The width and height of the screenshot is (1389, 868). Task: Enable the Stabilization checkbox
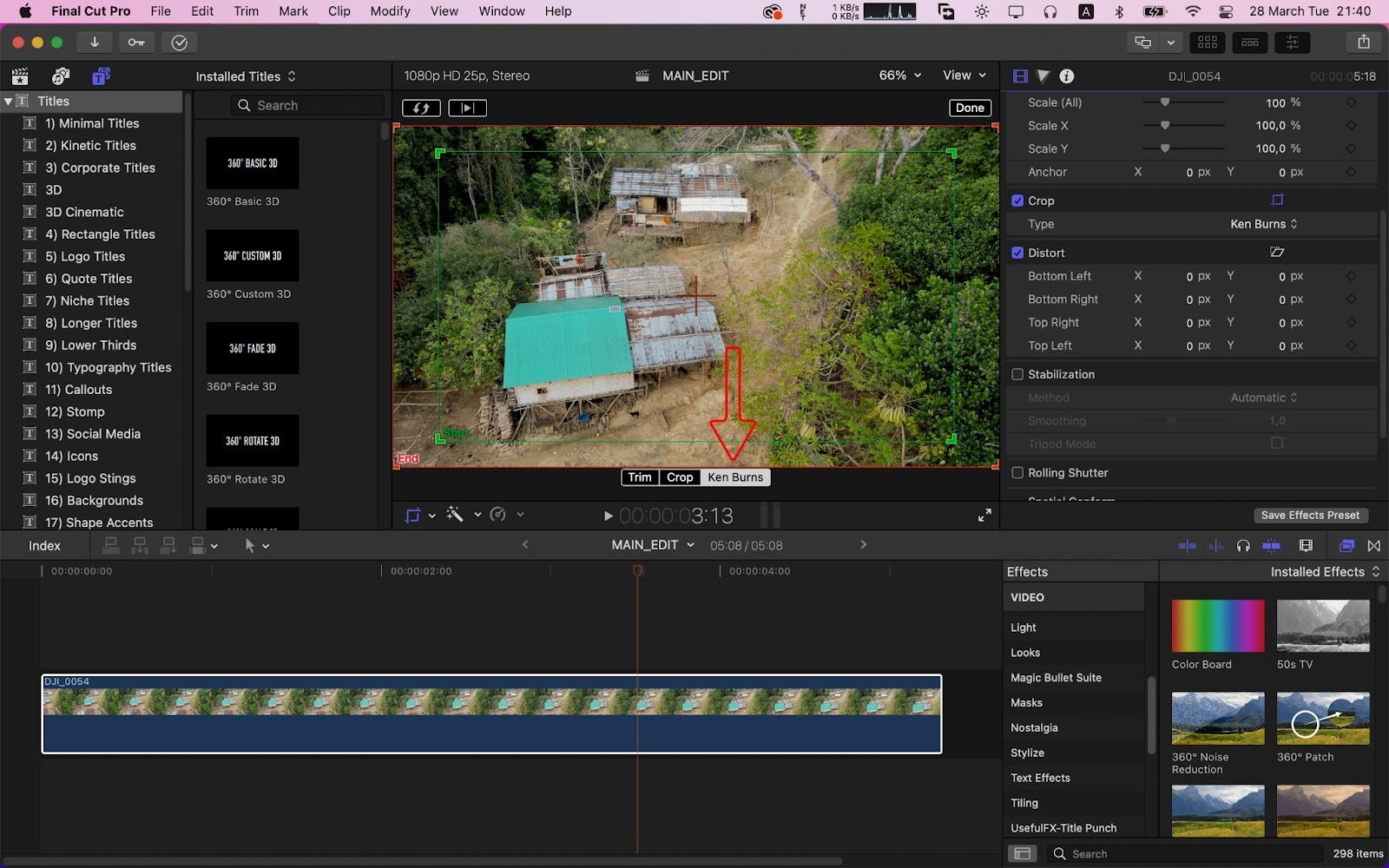coord(1017,374)
